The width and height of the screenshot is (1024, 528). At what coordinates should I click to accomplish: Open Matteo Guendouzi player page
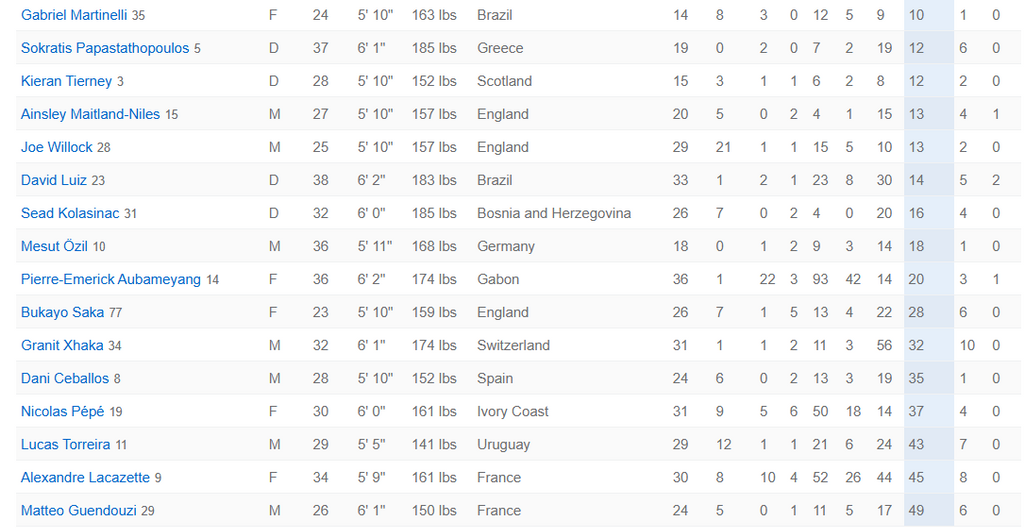pyautogui.click(x=78, y=510)
